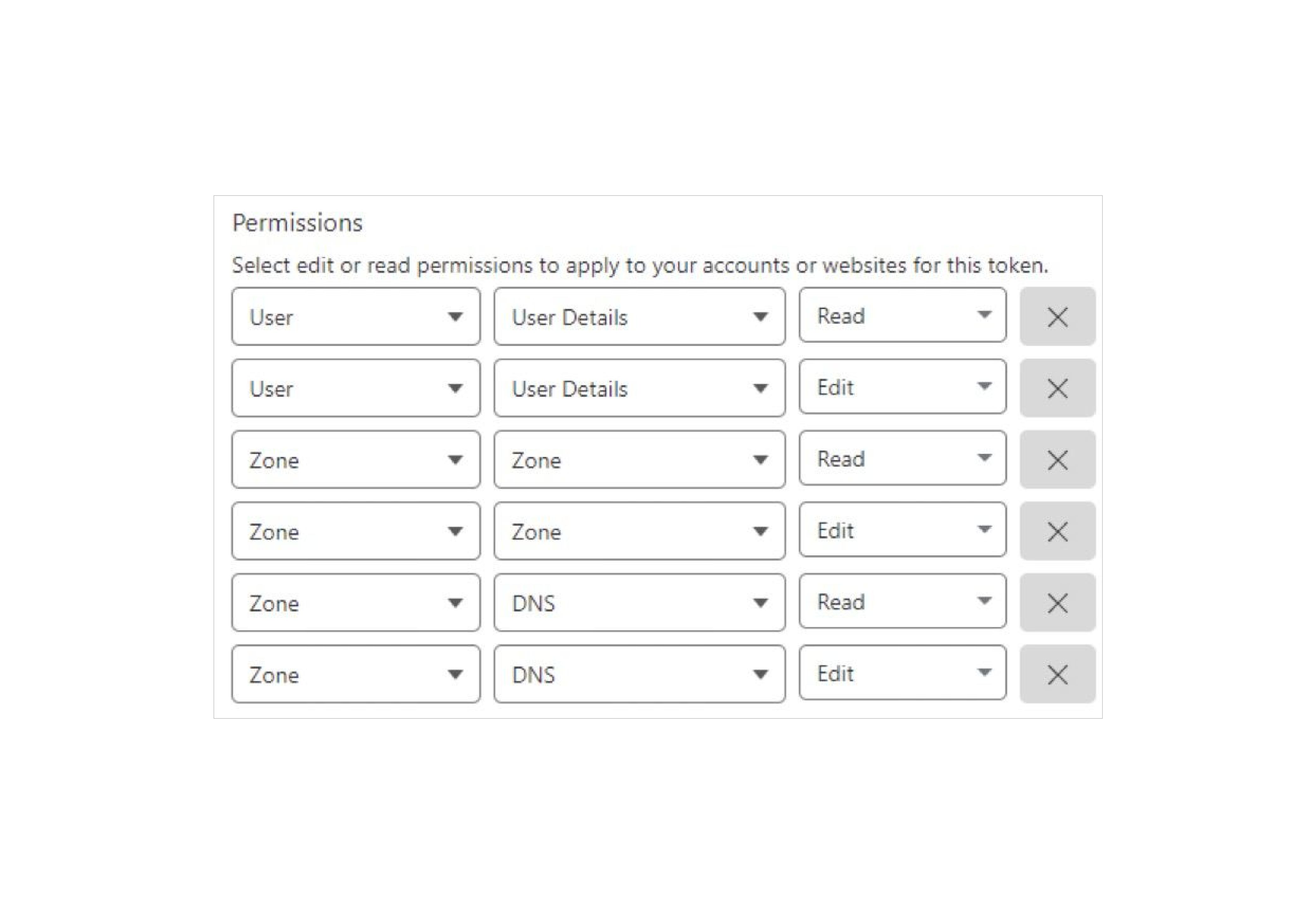Image resolution: width=1316 pixels, height=914 pixels.
Task: Change the DNS Edit permission level dropdown
Action: 902,673
